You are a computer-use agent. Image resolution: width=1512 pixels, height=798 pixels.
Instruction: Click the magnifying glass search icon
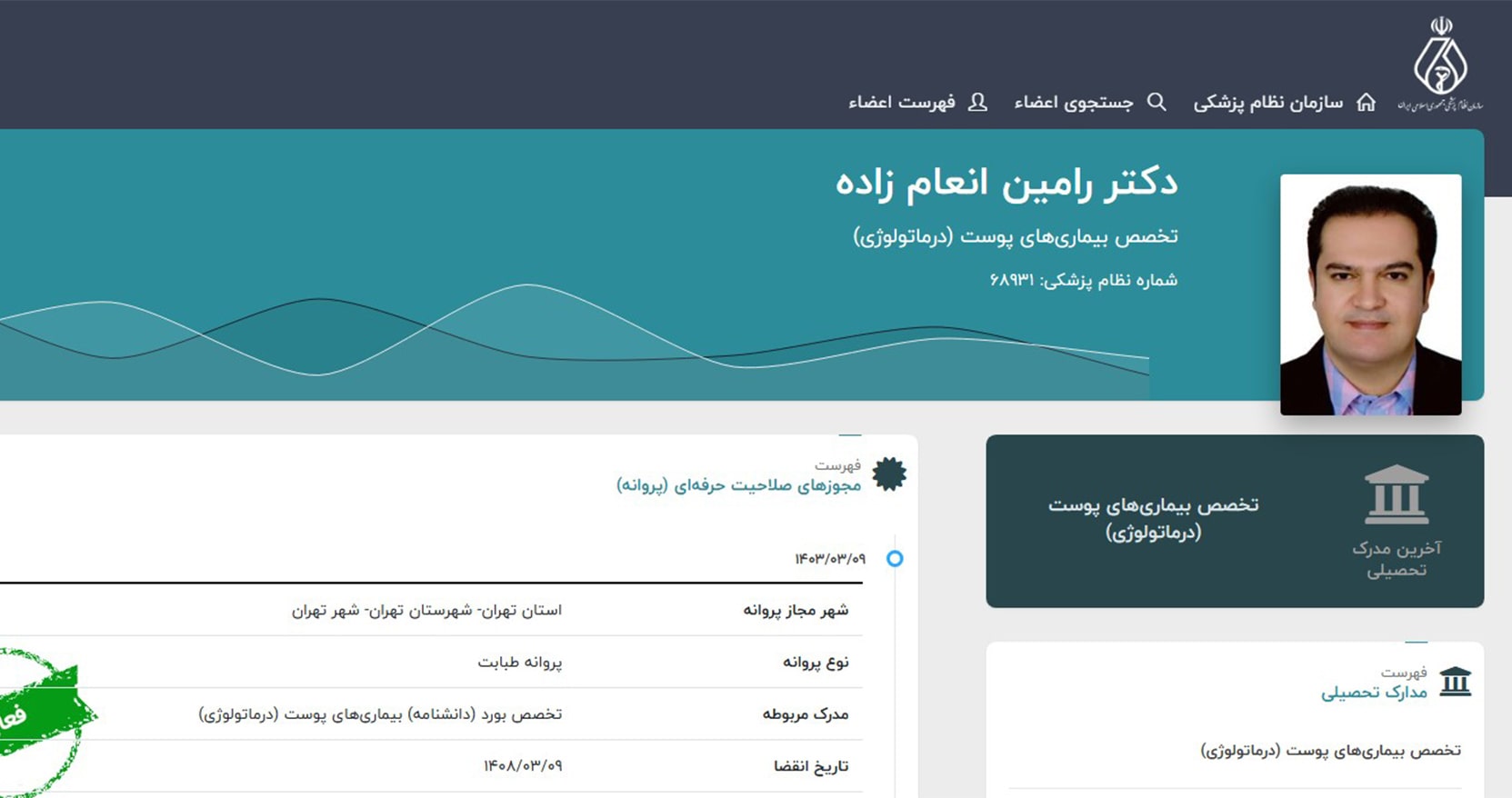(x=1156, y=102)
